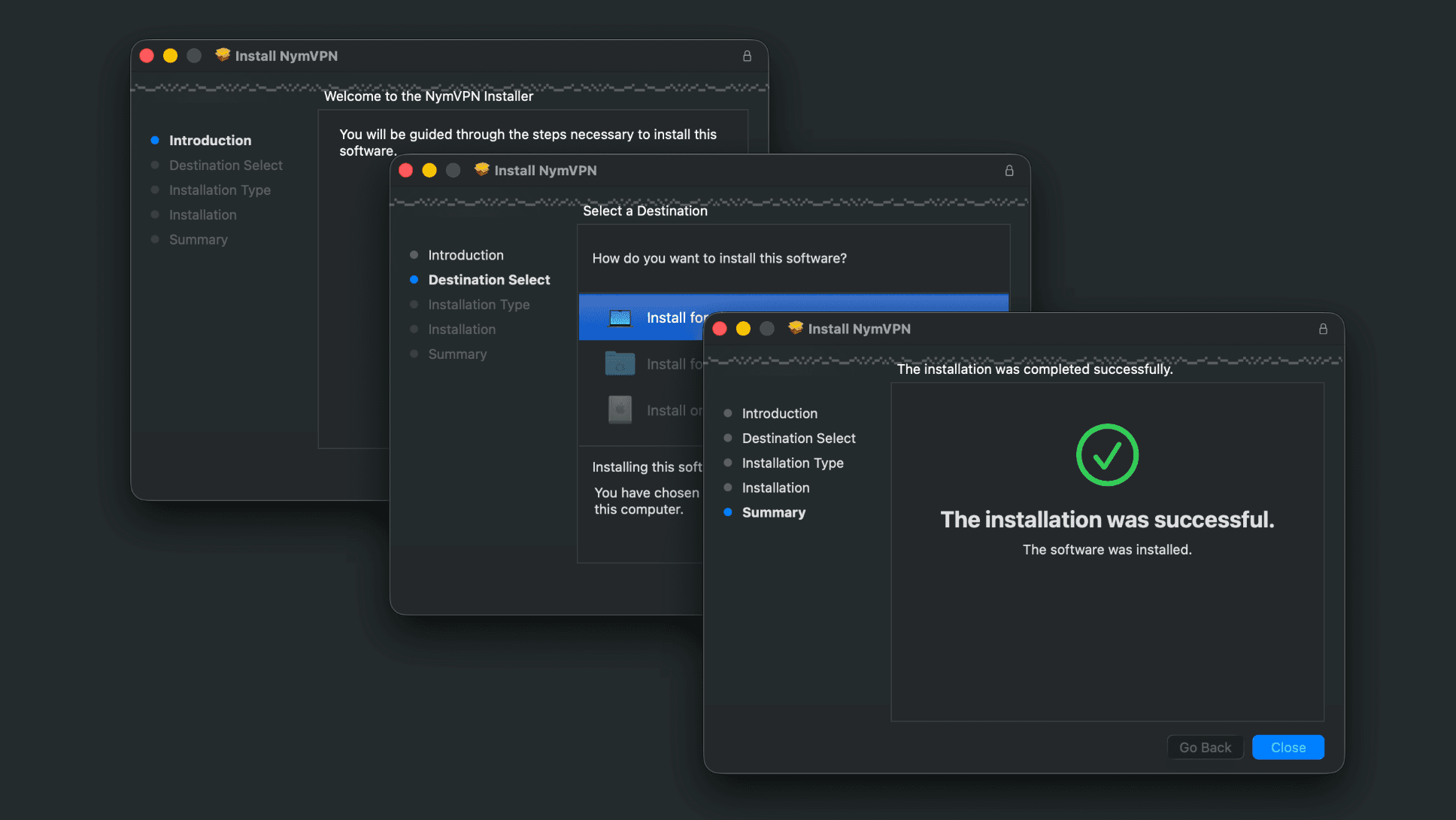1456x820 pixels.
Task: Select Installation Type in the front window sidebar
Action: [x=792, y=463]
